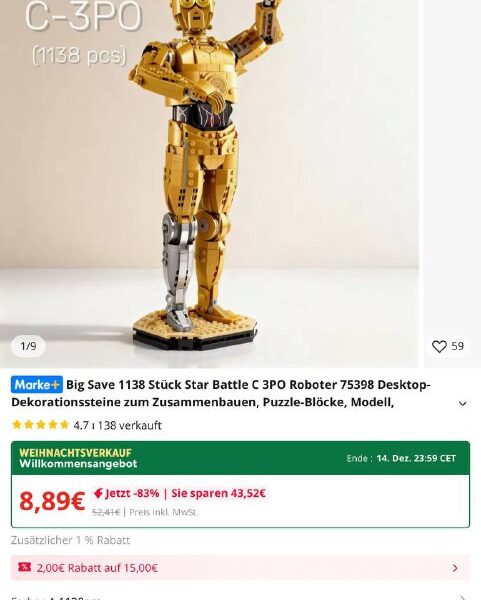Open the 2,00€ Rabatt coupon arrow
This screenshot has width=481, height=600.
pos(455,568)
